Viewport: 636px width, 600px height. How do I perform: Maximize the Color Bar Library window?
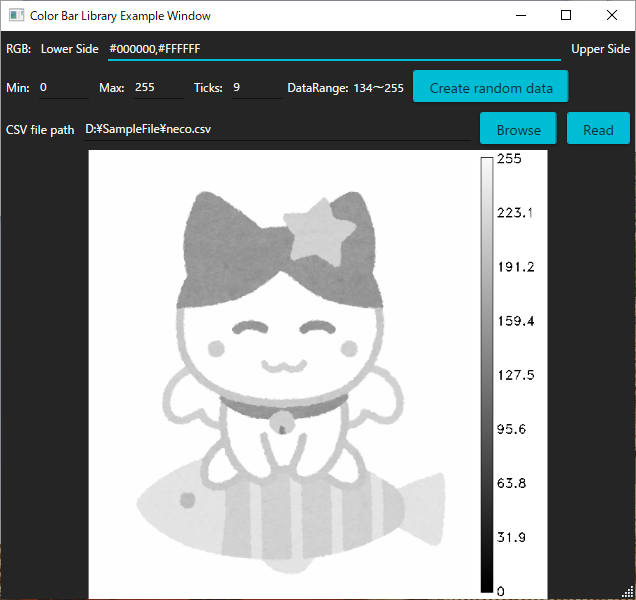pos(566,15)
